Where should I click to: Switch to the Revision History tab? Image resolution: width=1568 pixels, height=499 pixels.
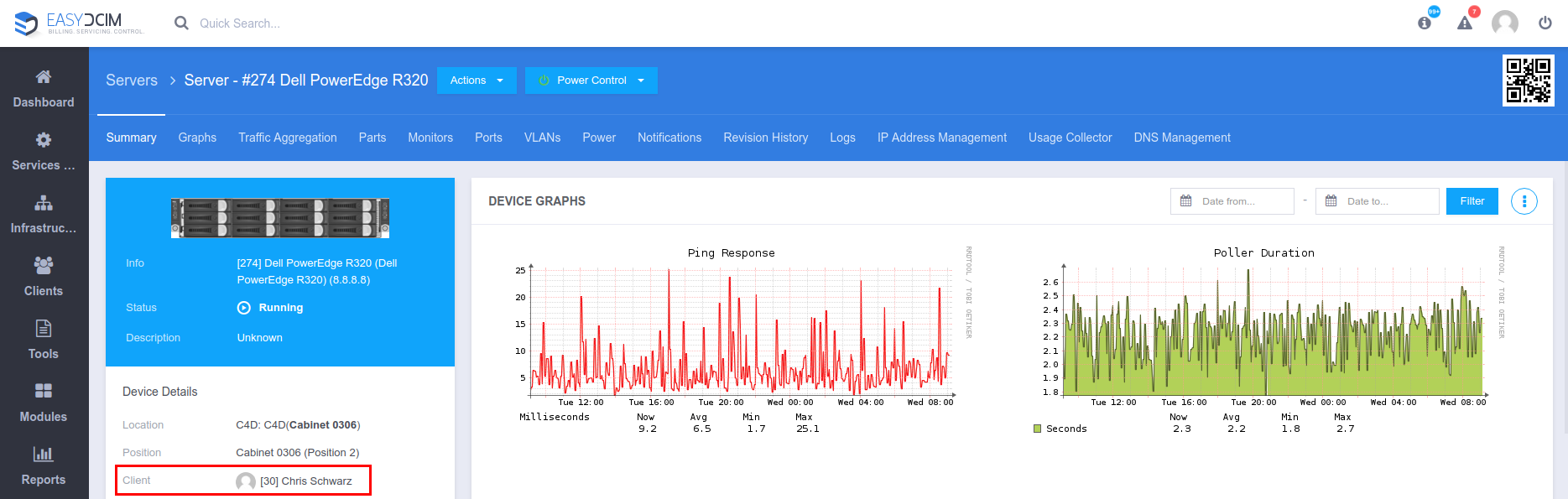click(766, 138)
